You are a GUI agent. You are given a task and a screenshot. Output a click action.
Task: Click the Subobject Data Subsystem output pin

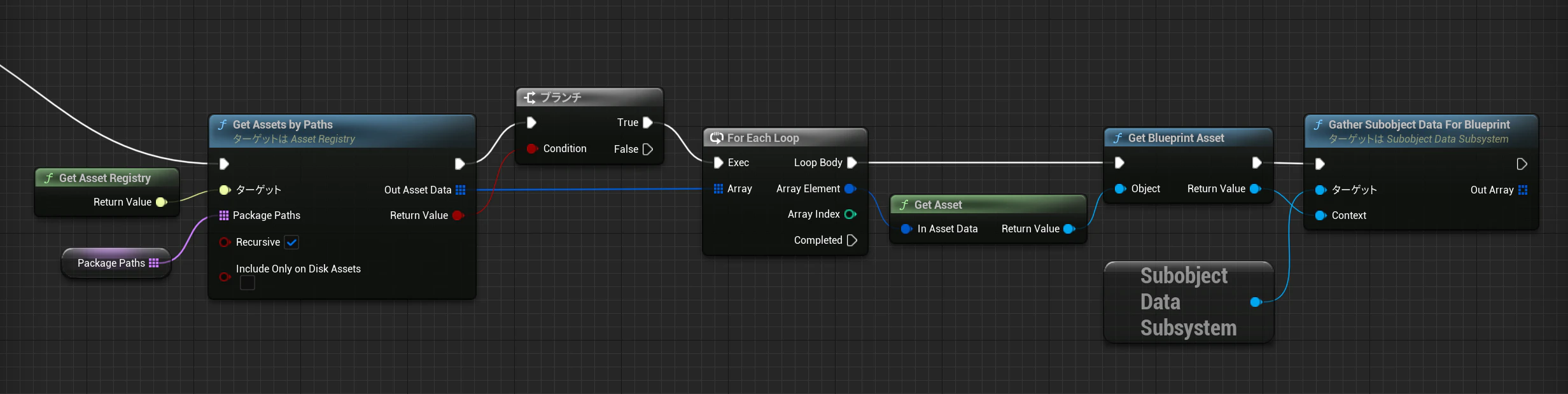1256,302
